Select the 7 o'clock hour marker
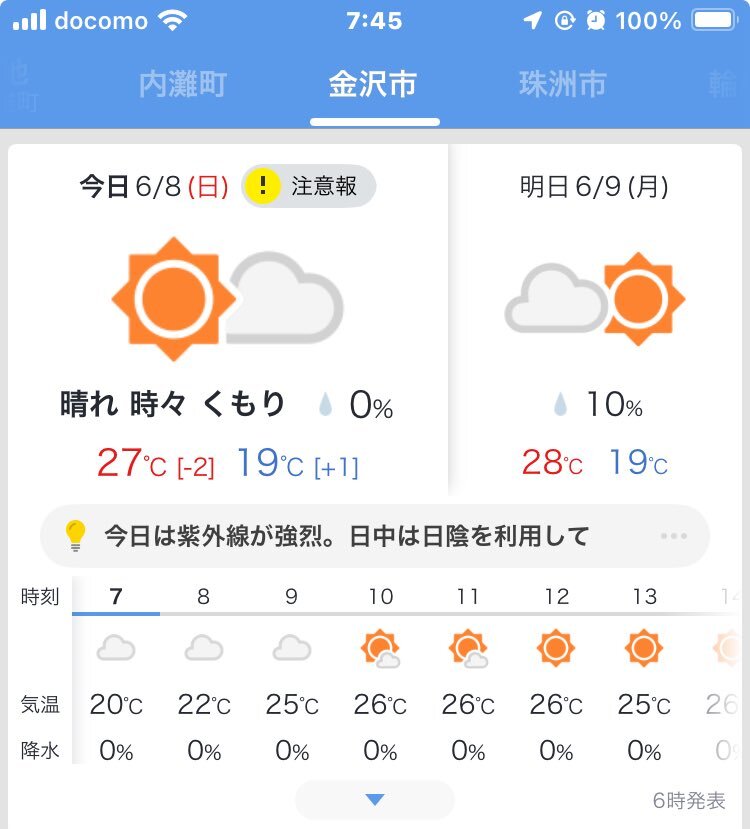The height and width of the screenshot is (829, 750). click(116, 596)
